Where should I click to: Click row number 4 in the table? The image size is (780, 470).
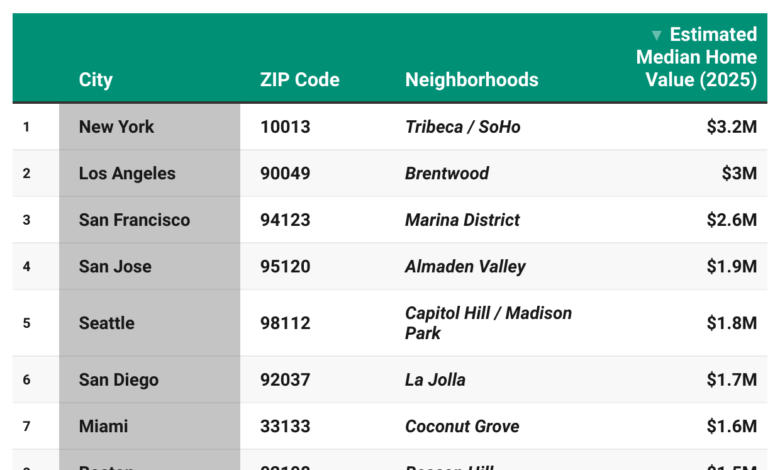27,266
